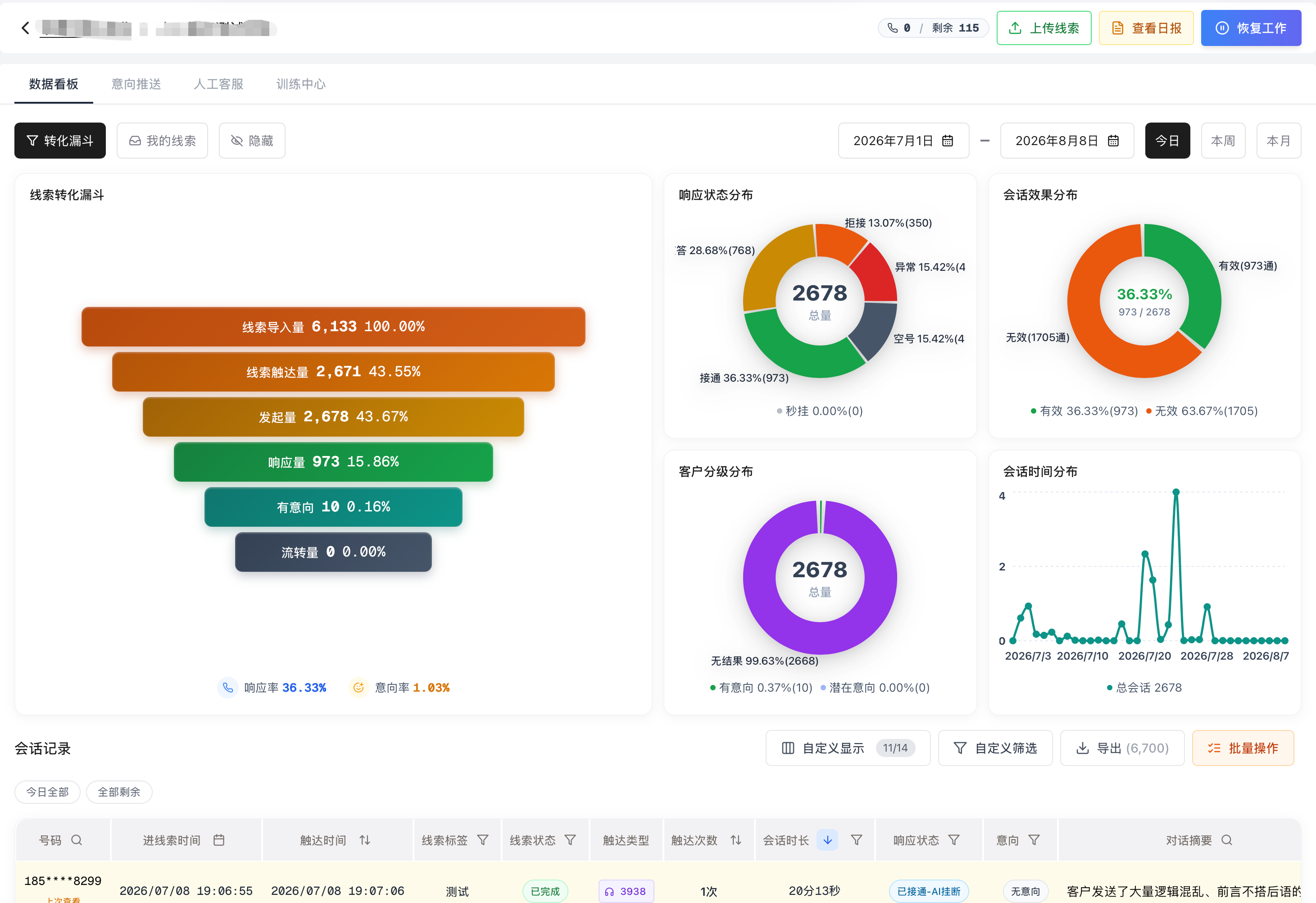Click 线索导入量 funnel bar
Viewport: 1316px width, 903px height.
(x=333, y=327)
